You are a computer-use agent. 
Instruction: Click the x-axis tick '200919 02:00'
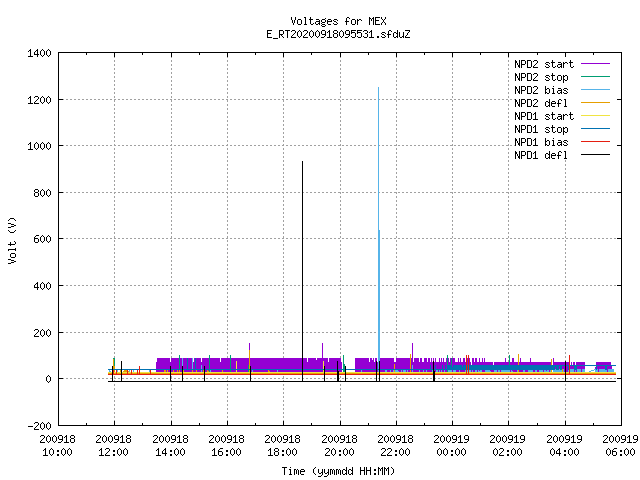point(507,446)
